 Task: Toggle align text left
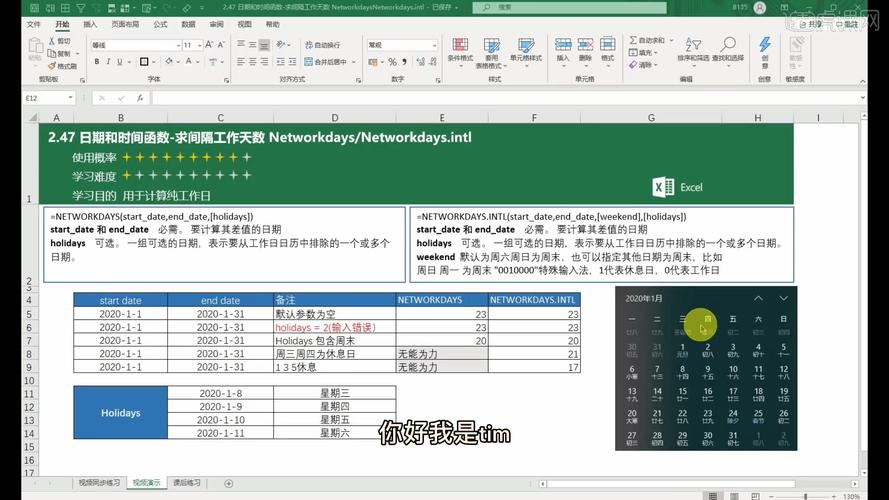(x=241, y=62)
